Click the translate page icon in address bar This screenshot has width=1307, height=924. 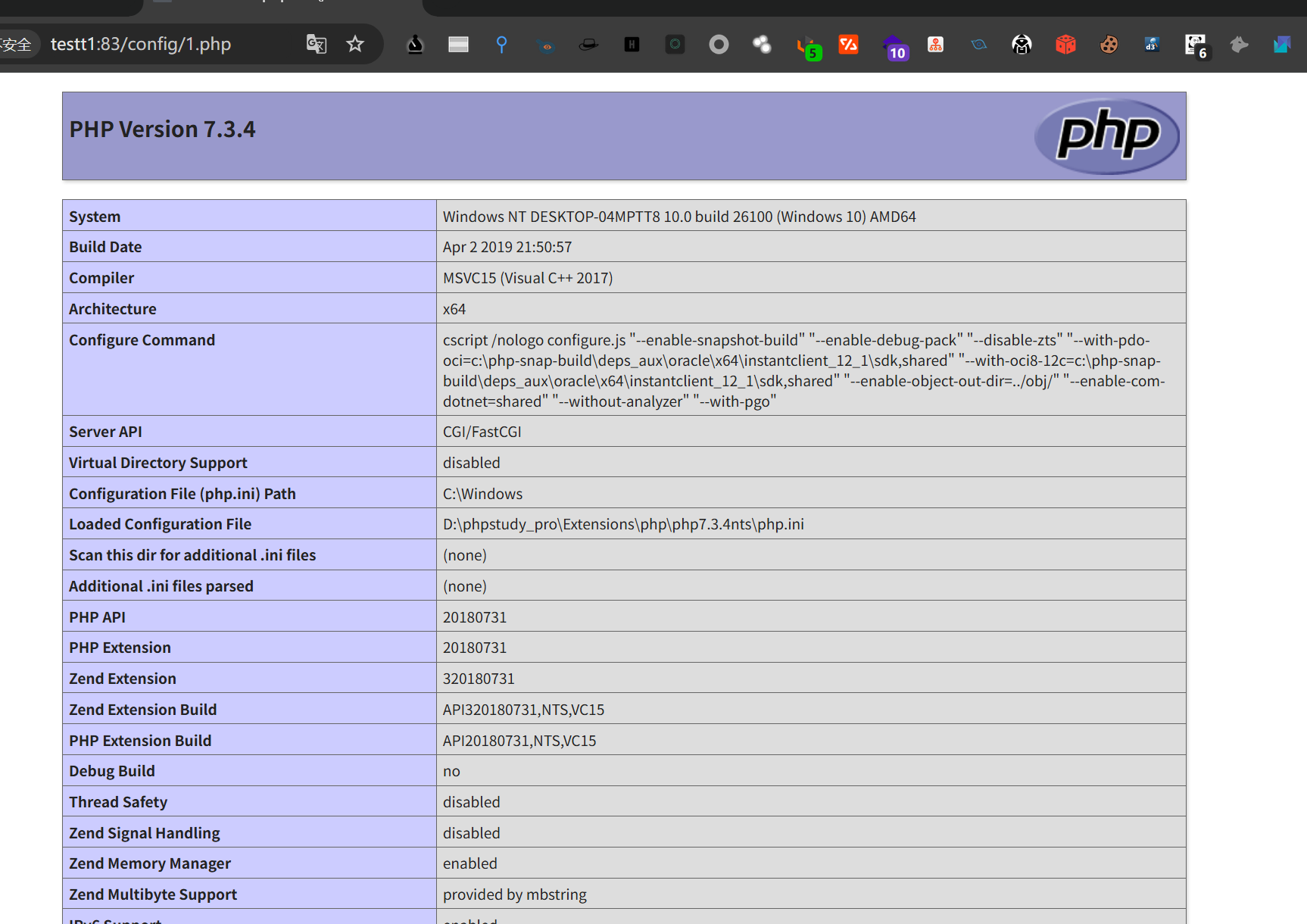click(x=317, y=44)
